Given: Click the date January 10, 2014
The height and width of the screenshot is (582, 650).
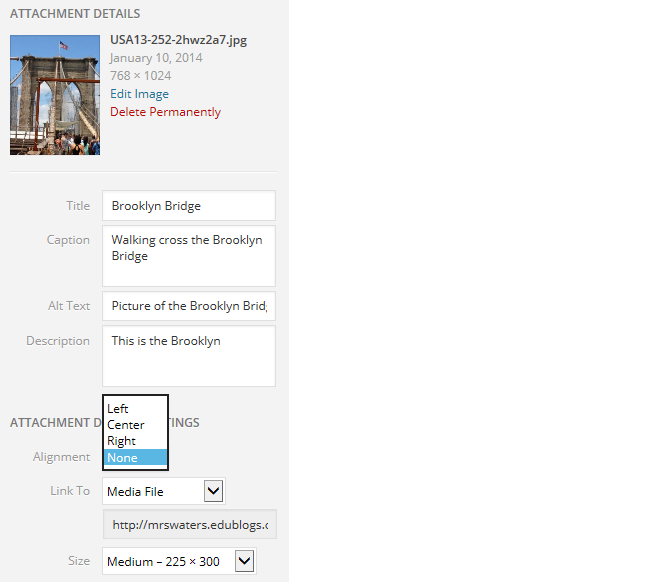Looking at the screenshot, I should 156,58.
